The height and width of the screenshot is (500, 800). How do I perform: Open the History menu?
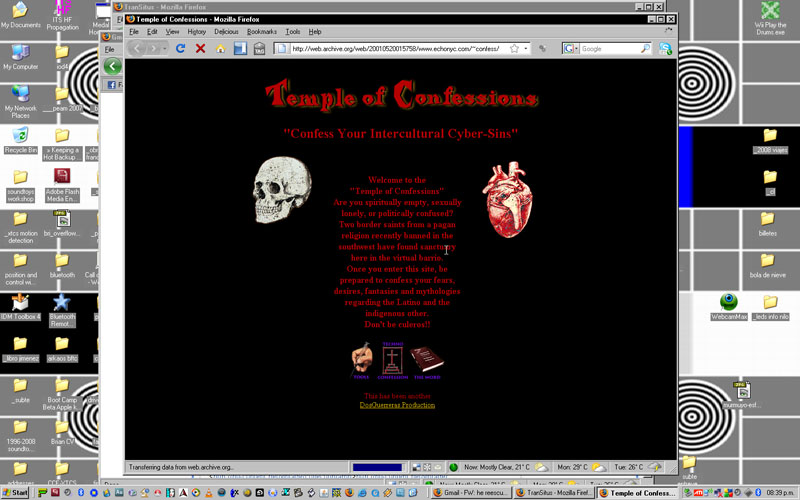pyautogui.click(x=196, y=32)
